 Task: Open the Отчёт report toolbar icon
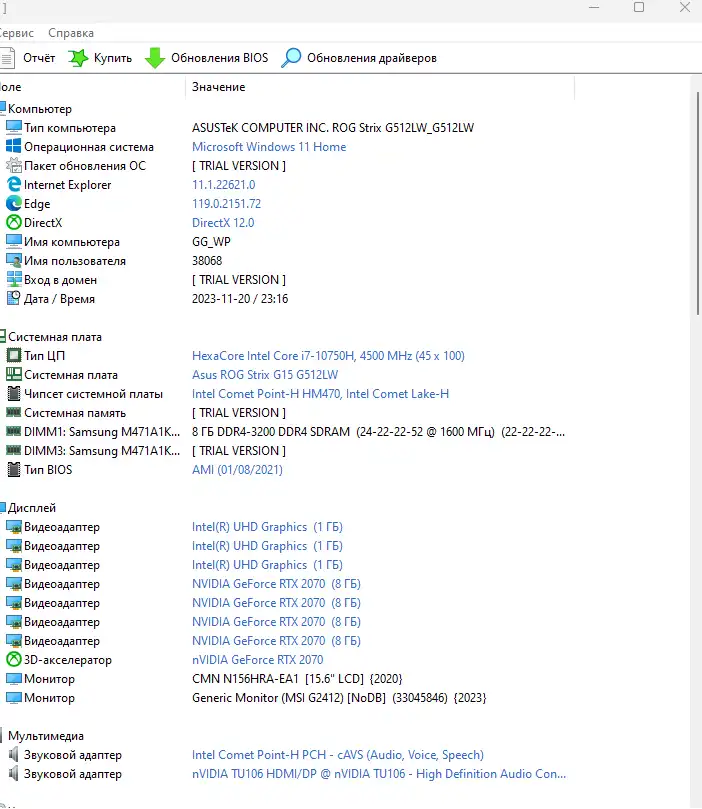point(7,58)
